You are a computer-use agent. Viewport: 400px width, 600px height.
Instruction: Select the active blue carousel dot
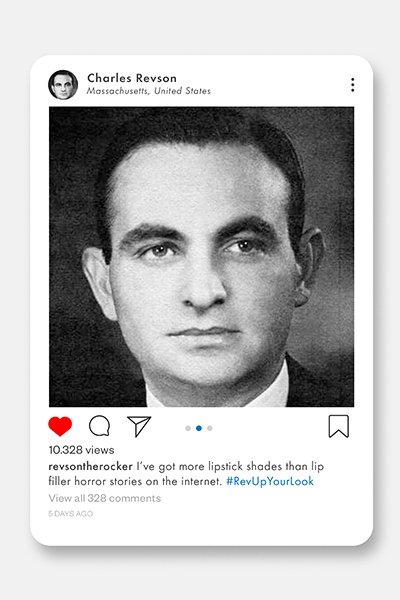(199, 428)
